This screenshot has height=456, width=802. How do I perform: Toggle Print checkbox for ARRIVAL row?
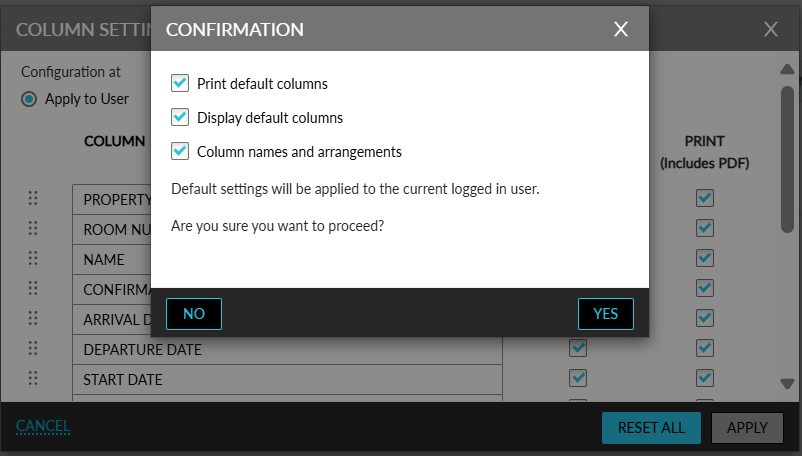tap(705, 318)
